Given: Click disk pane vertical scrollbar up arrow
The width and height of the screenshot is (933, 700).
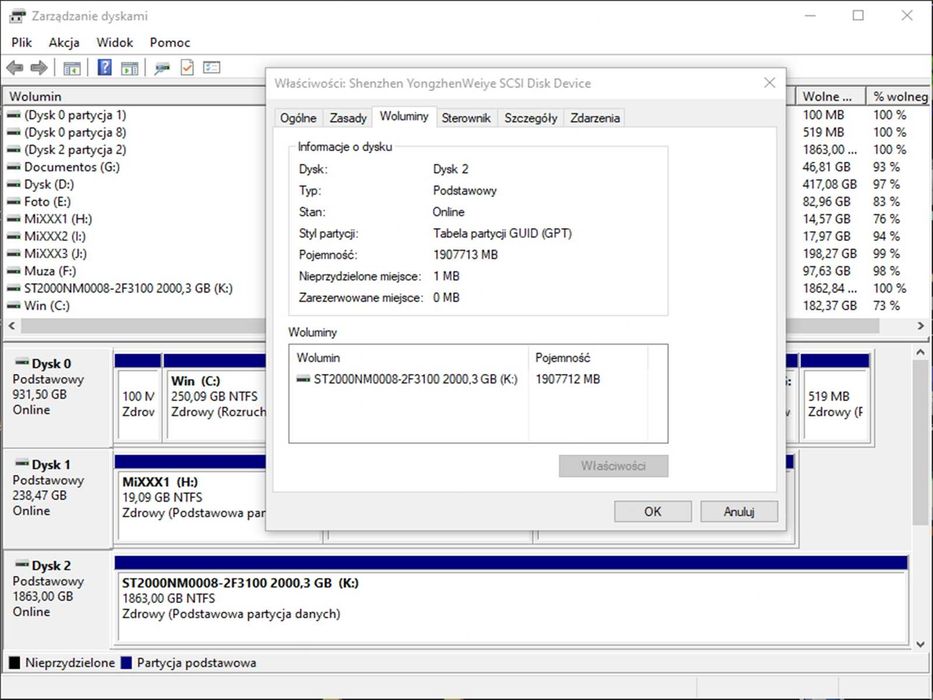Looking at the screenshot, I should point(921,352).
